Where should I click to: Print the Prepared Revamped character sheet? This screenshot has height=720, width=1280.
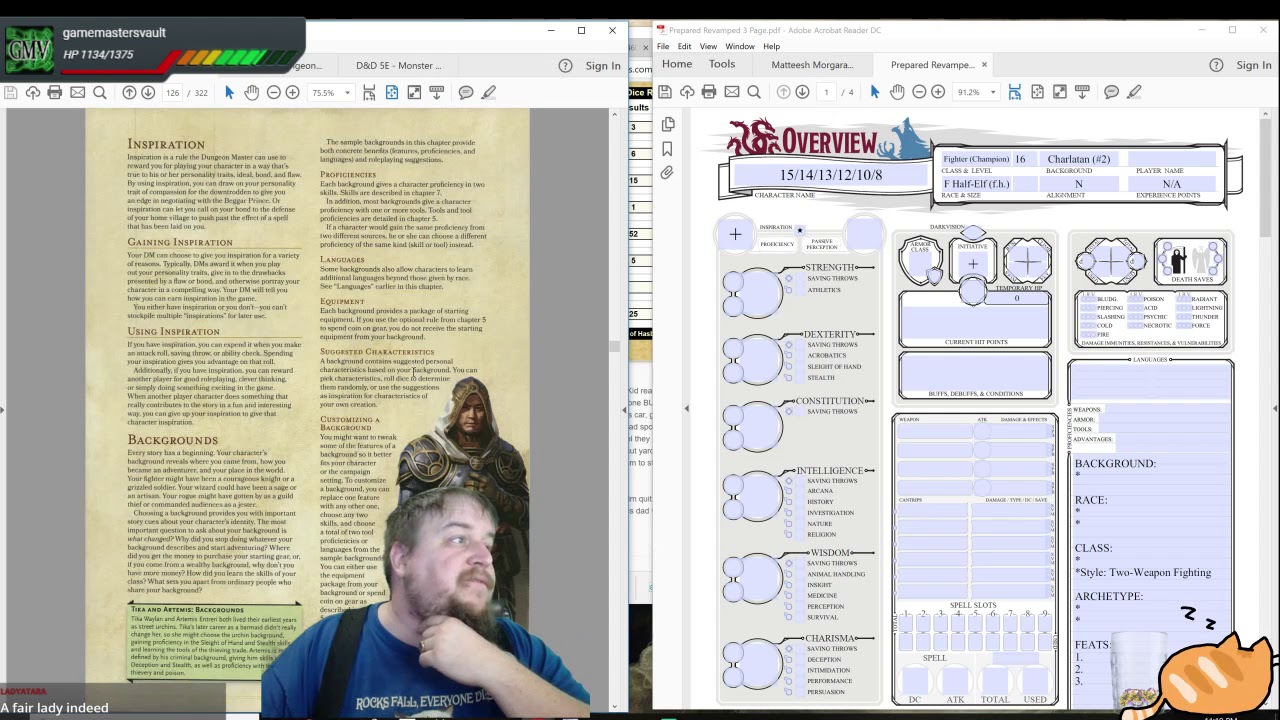click(709, 92)
